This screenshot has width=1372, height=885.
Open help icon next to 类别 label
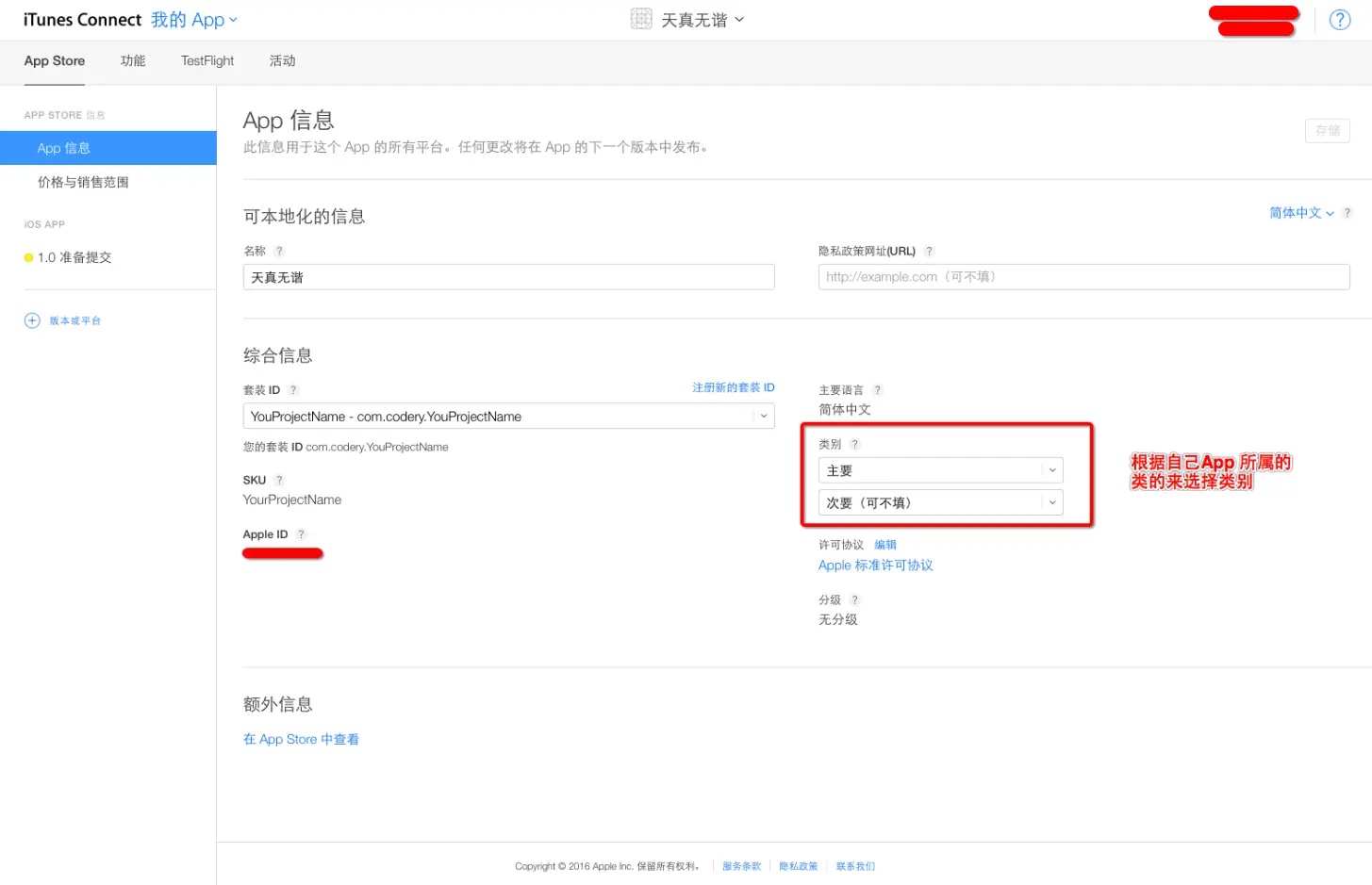[854, 444]
